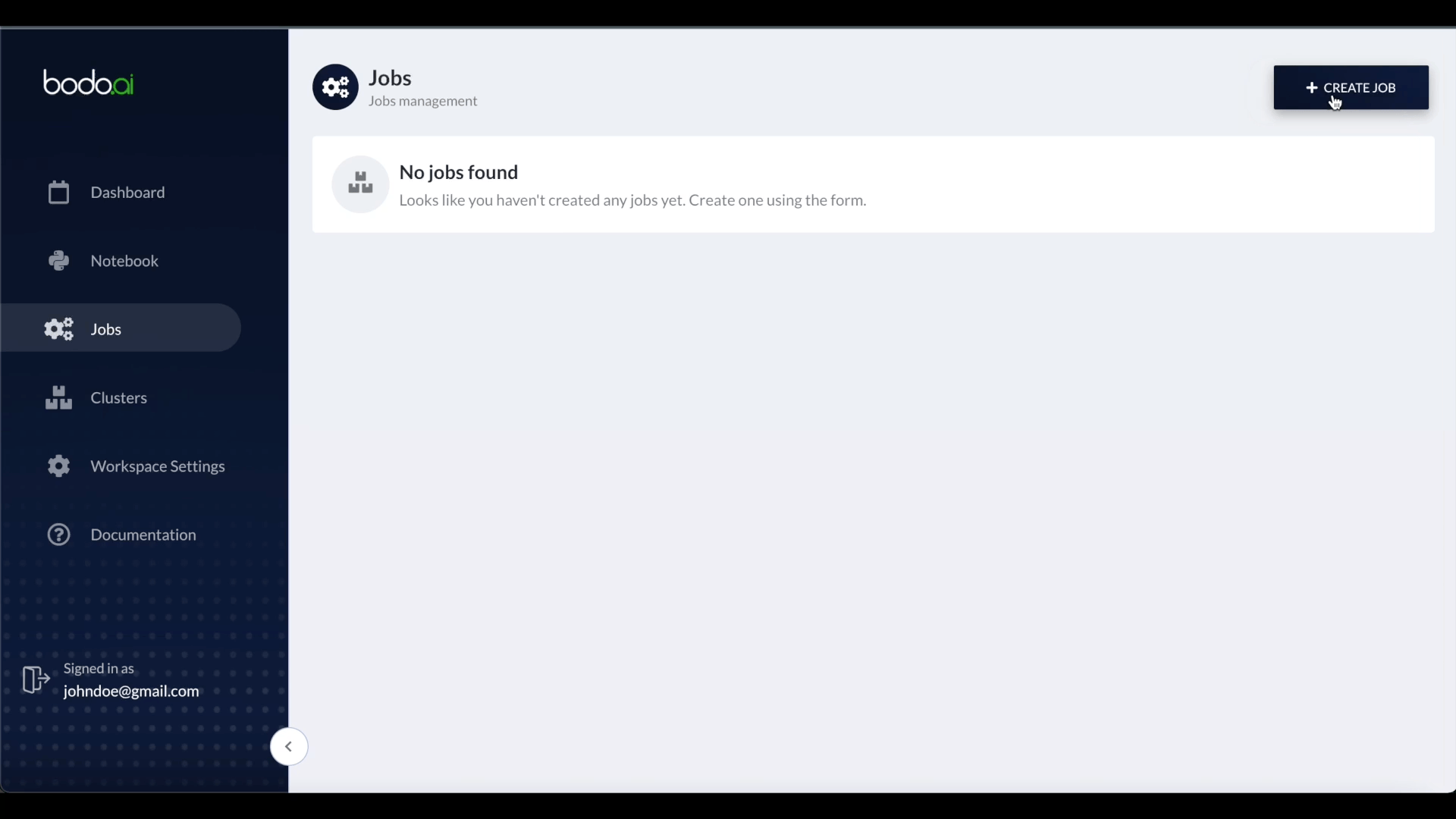Viewport: 1456px width, 819px height.
Task: Open the Dashboard menu item
Action: point(127,192)
